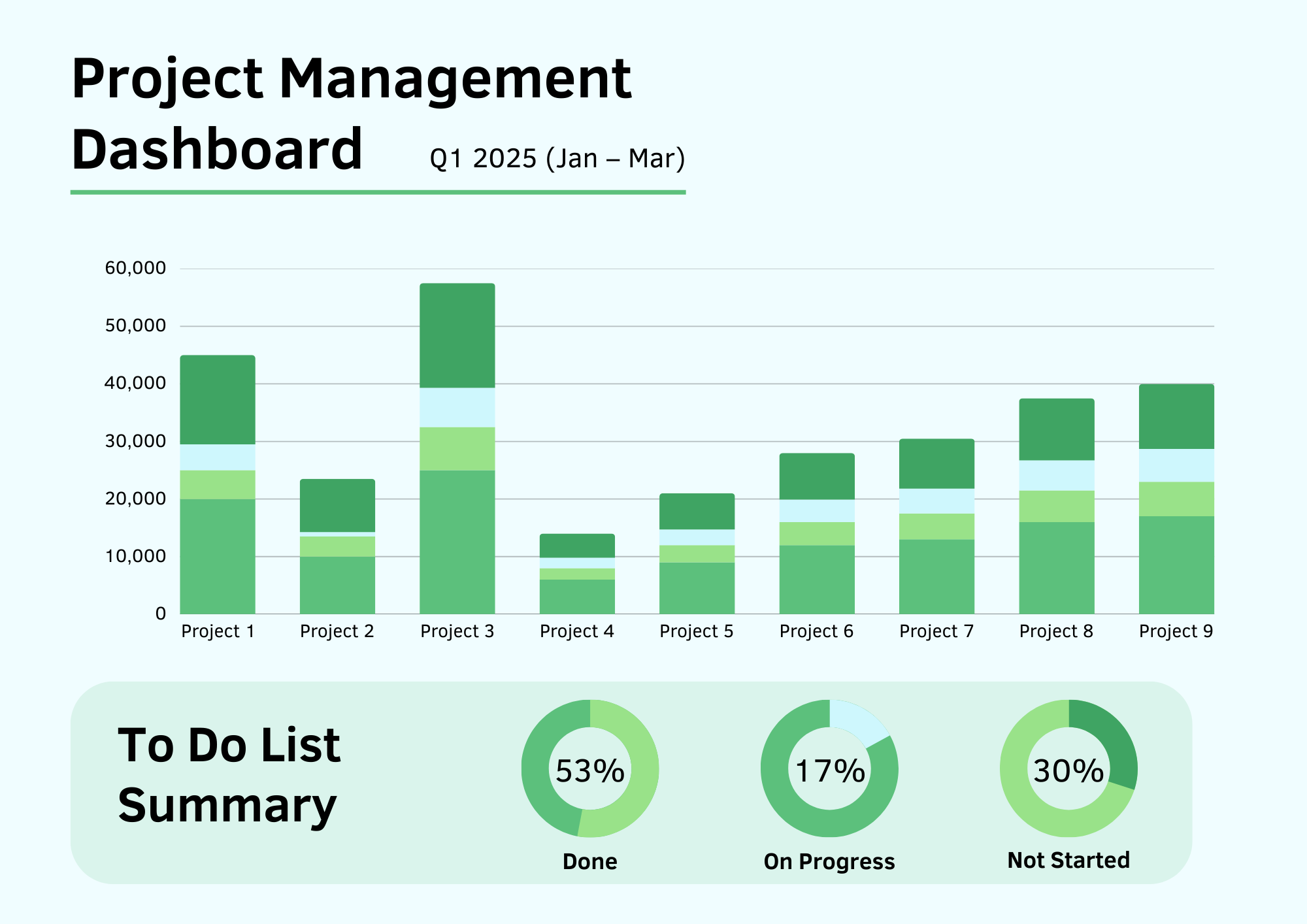Click the Not Started caption text

tap(1068, 861)
